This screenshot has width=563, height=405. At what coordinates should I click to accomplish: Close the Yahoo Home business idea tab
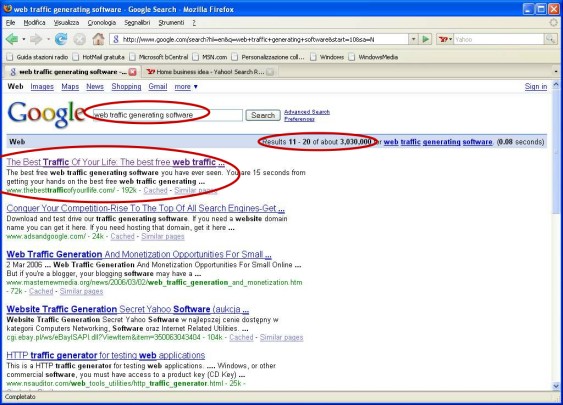270,72
